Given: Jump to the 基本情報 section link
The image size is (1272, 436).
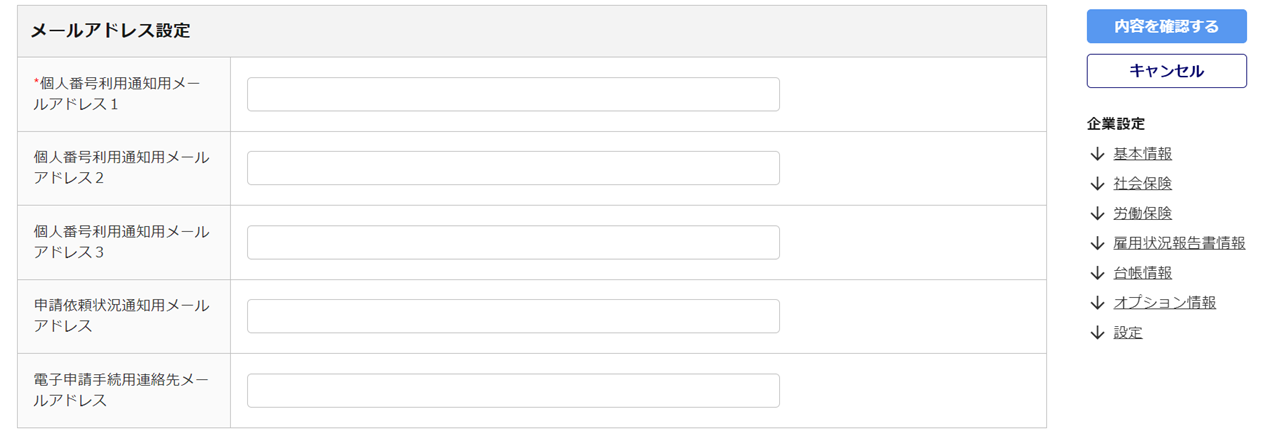Looking at the screenshot, I should tap(1142, 154).
